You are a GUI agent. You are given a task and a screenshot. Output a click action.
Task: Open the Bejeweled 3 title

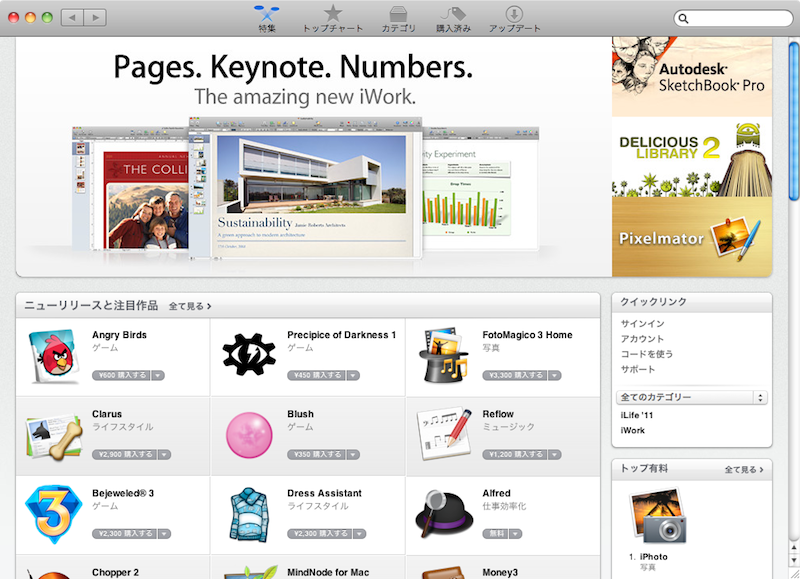(123, 493)
